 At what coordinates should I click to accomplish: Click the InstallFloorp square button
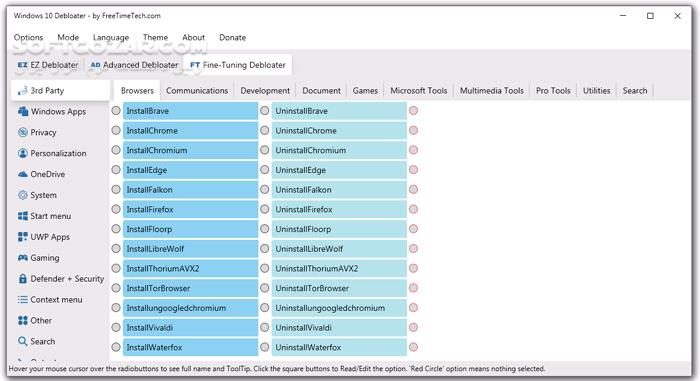coord(191,229)
